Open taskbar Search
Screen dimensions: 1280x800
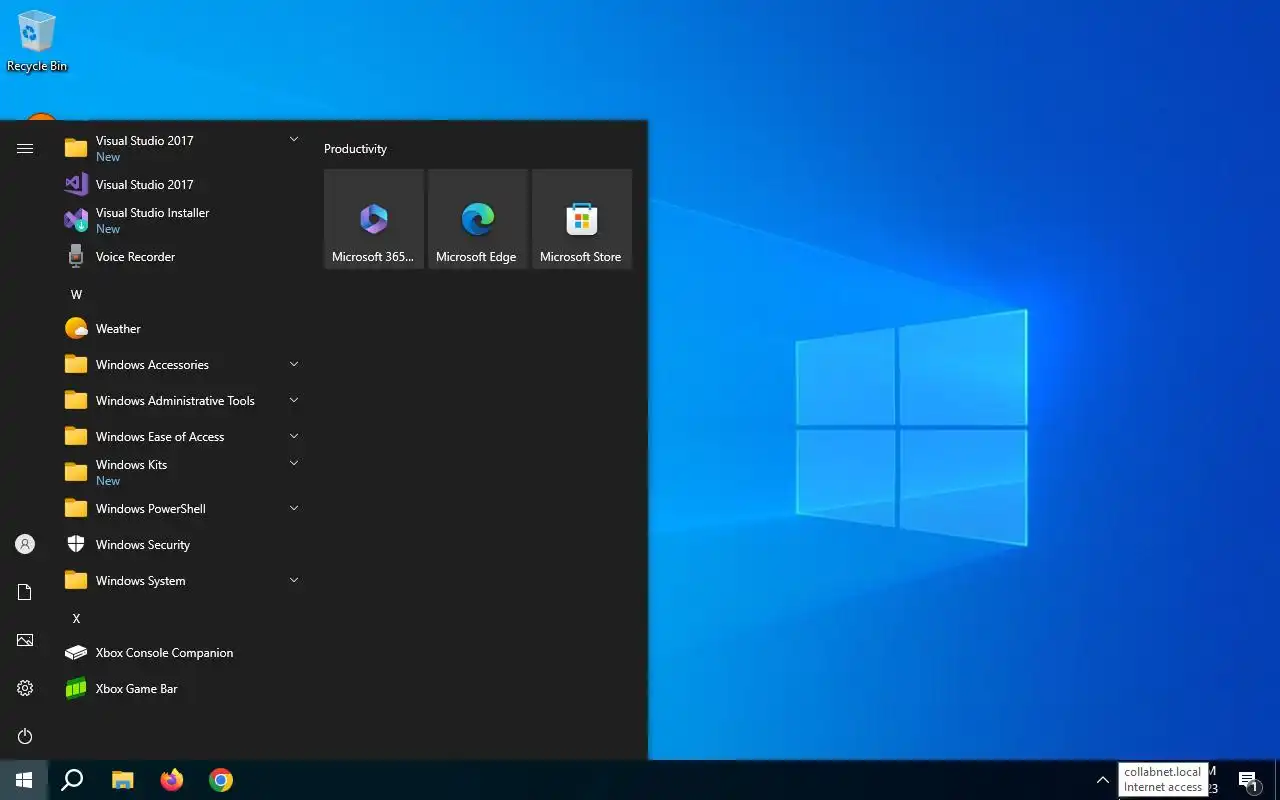(72, 780)
